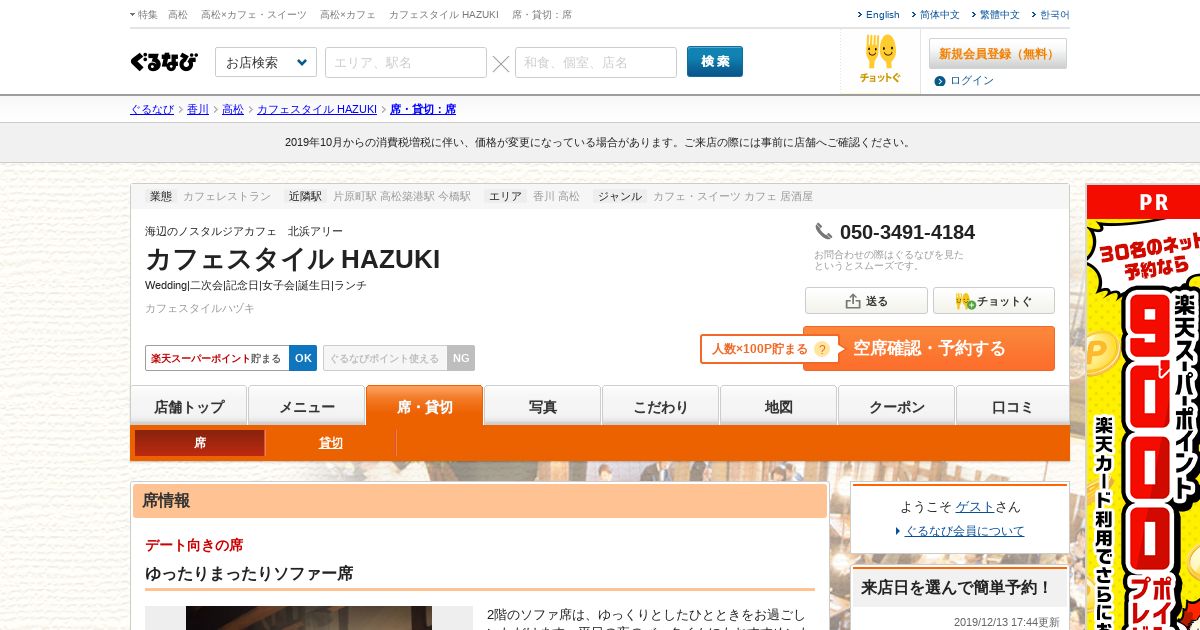Switch language to 繁體中文
The image size is (1200, 630).
pyautogui.click(x=999, y=15)
